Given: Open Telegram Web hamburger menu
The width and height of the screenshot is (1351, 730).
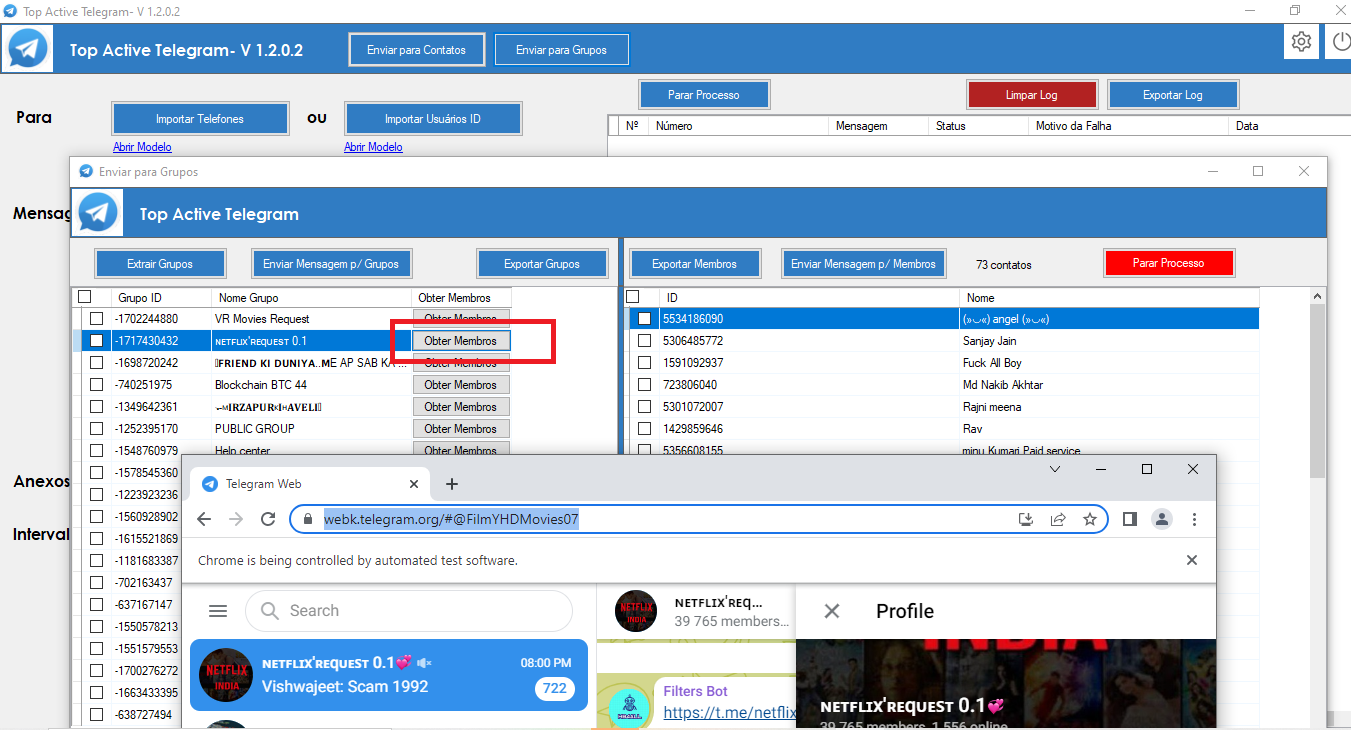Looking at the screenshot, I should tap(218, 611).
